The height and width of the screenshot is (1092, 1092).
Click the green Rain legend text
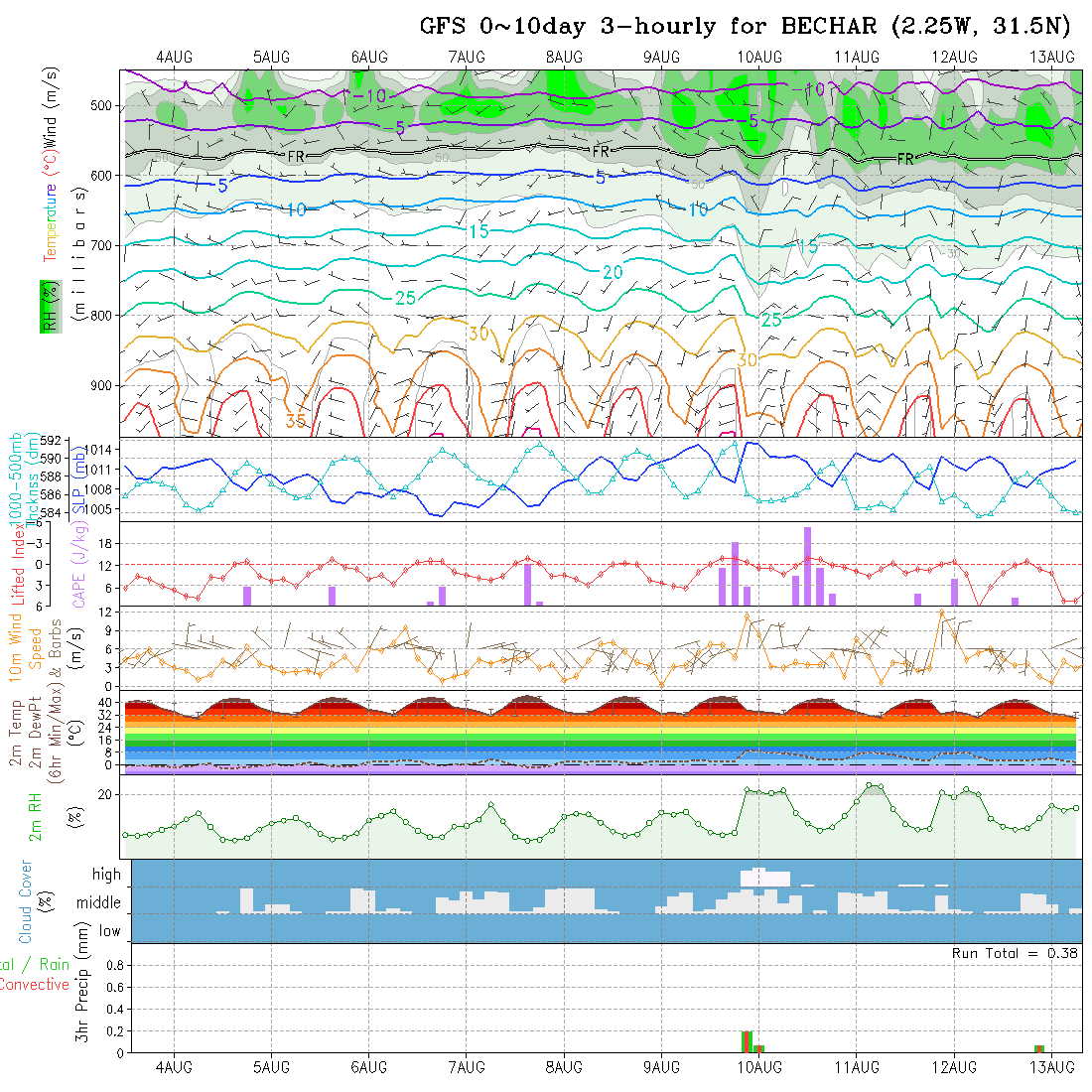[x=55, y=965]
